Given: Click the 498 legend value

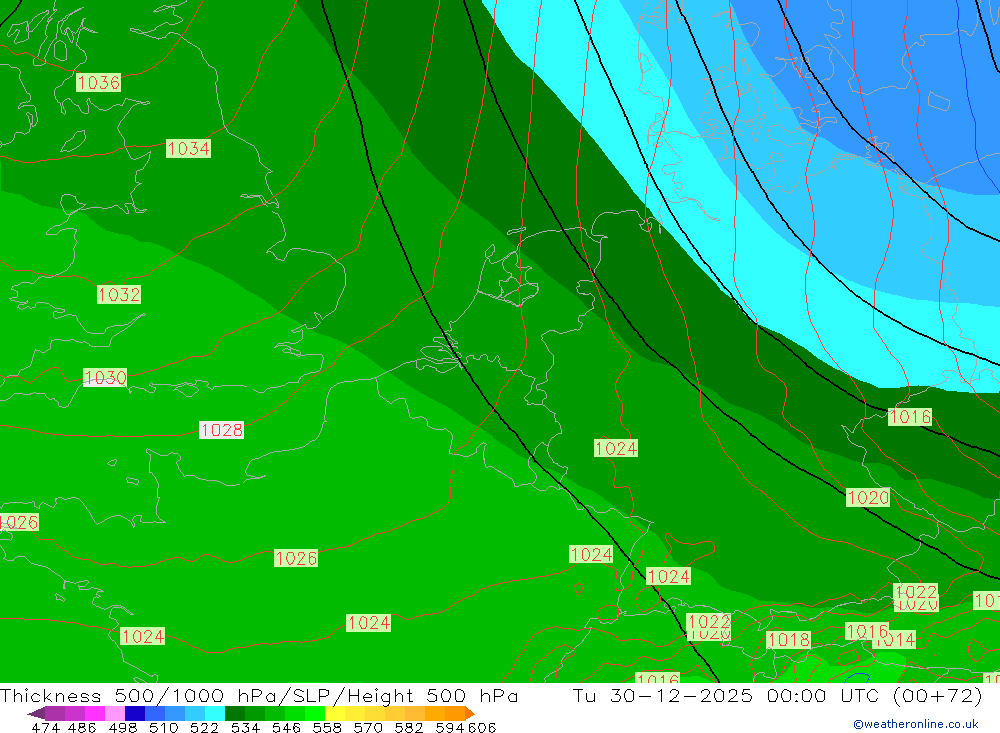Looking at the screenshot, I should (123, 727).
